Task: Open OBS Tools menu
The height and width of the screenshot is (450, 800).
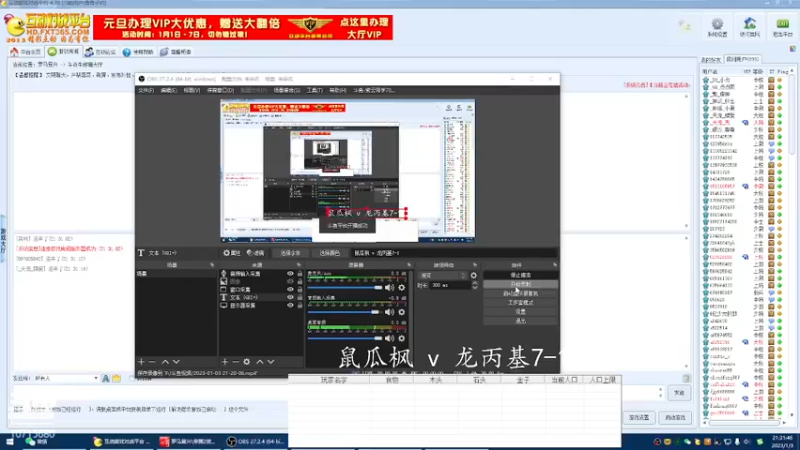Action: click(x=314, y=90)
